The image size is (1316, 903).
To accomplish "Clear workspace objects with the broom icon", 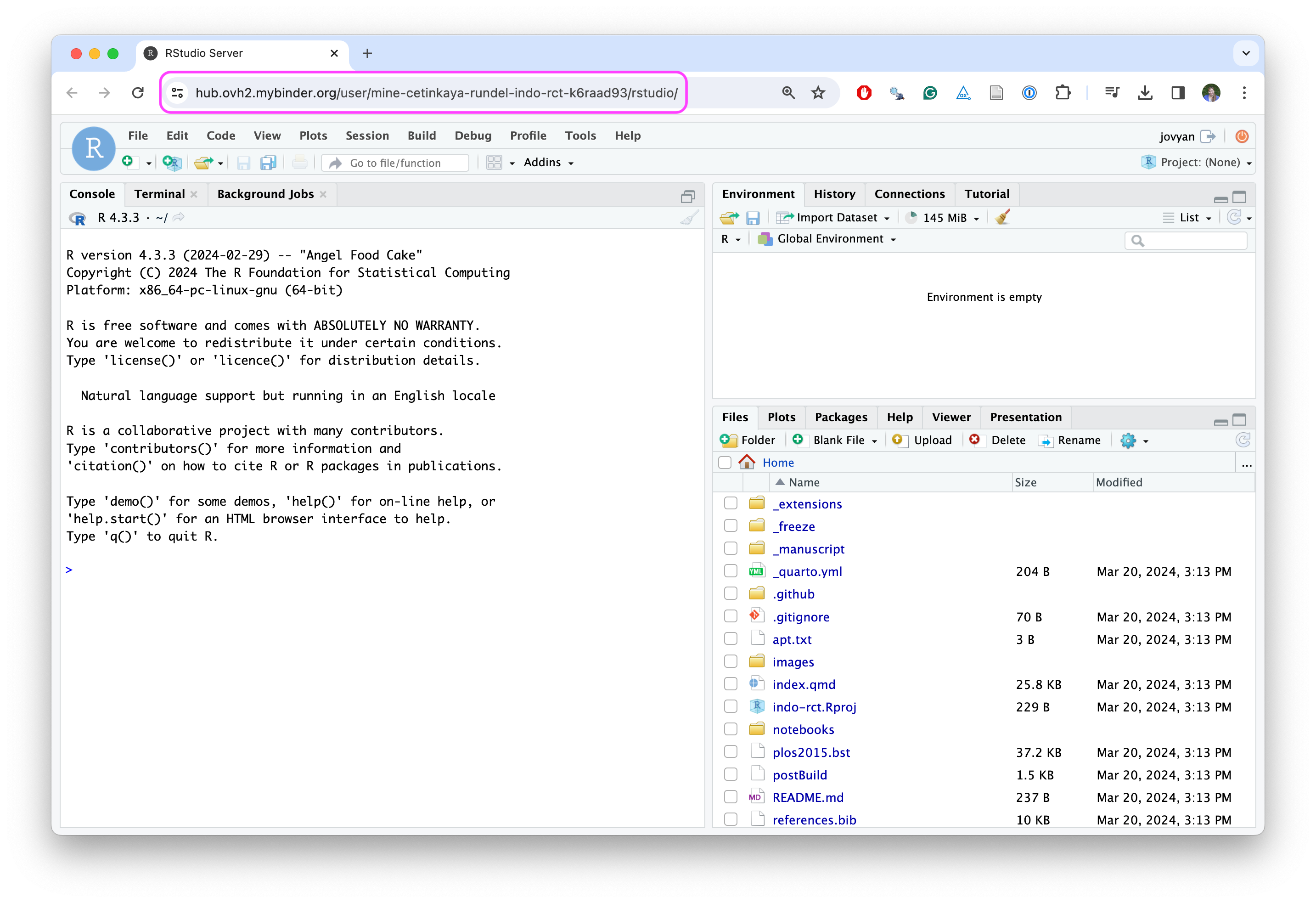I will click(1002, 218).
